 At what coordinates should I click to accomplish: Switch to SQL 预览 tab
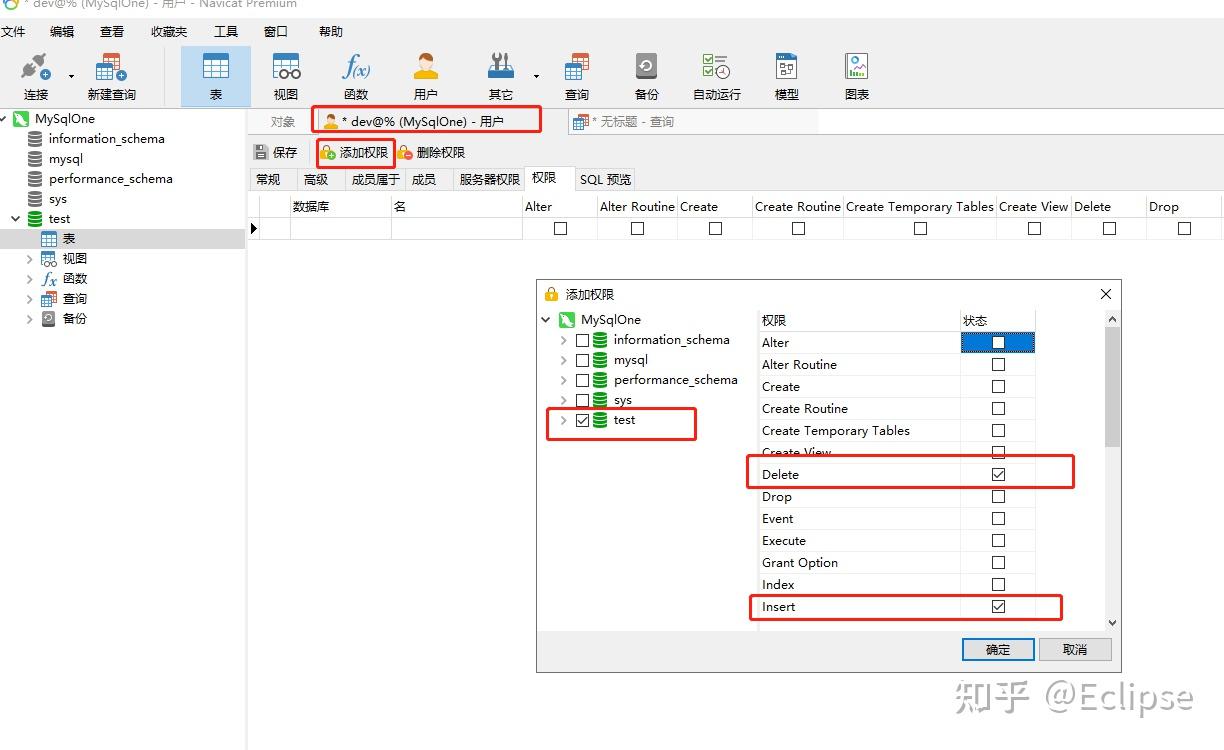point(606,180)
